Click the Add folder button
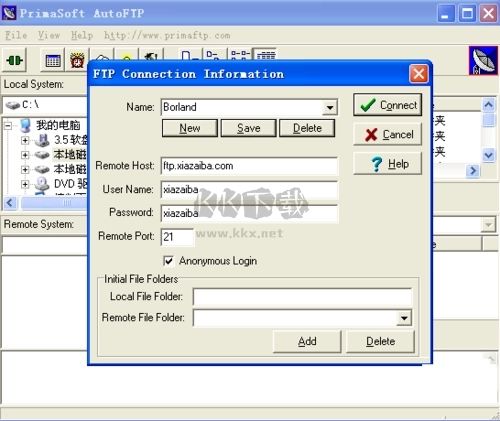The height and width of the screenshot is (421, 500). 307,341
